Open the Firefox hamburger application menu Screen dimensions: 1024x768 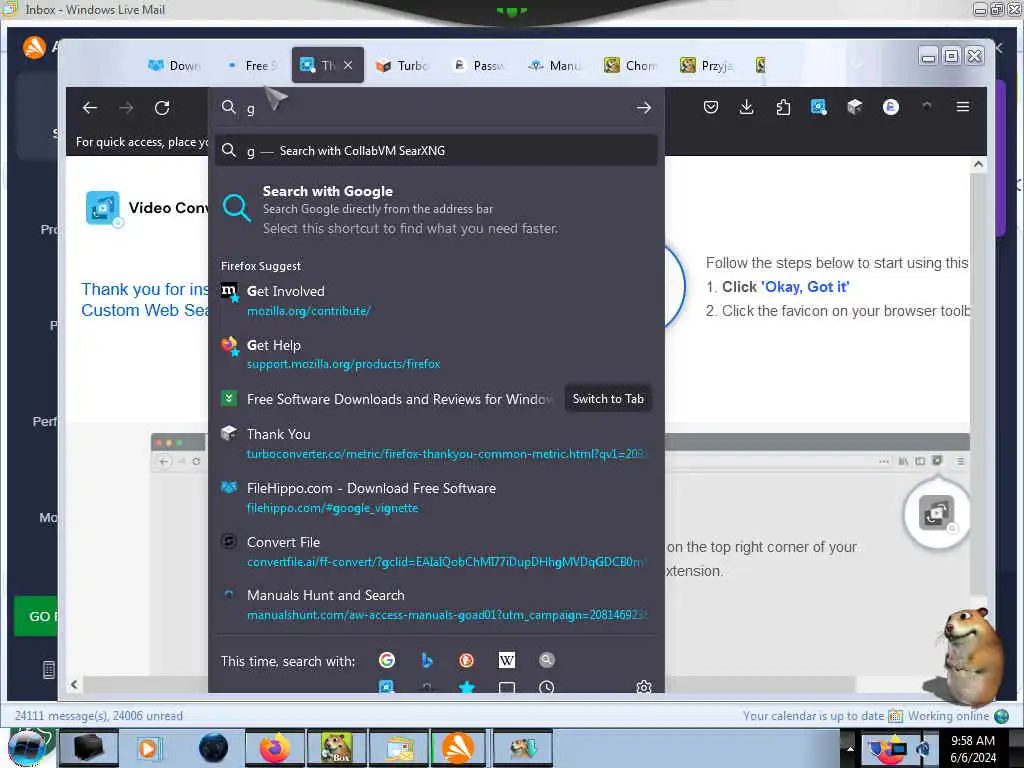(963, 107)
